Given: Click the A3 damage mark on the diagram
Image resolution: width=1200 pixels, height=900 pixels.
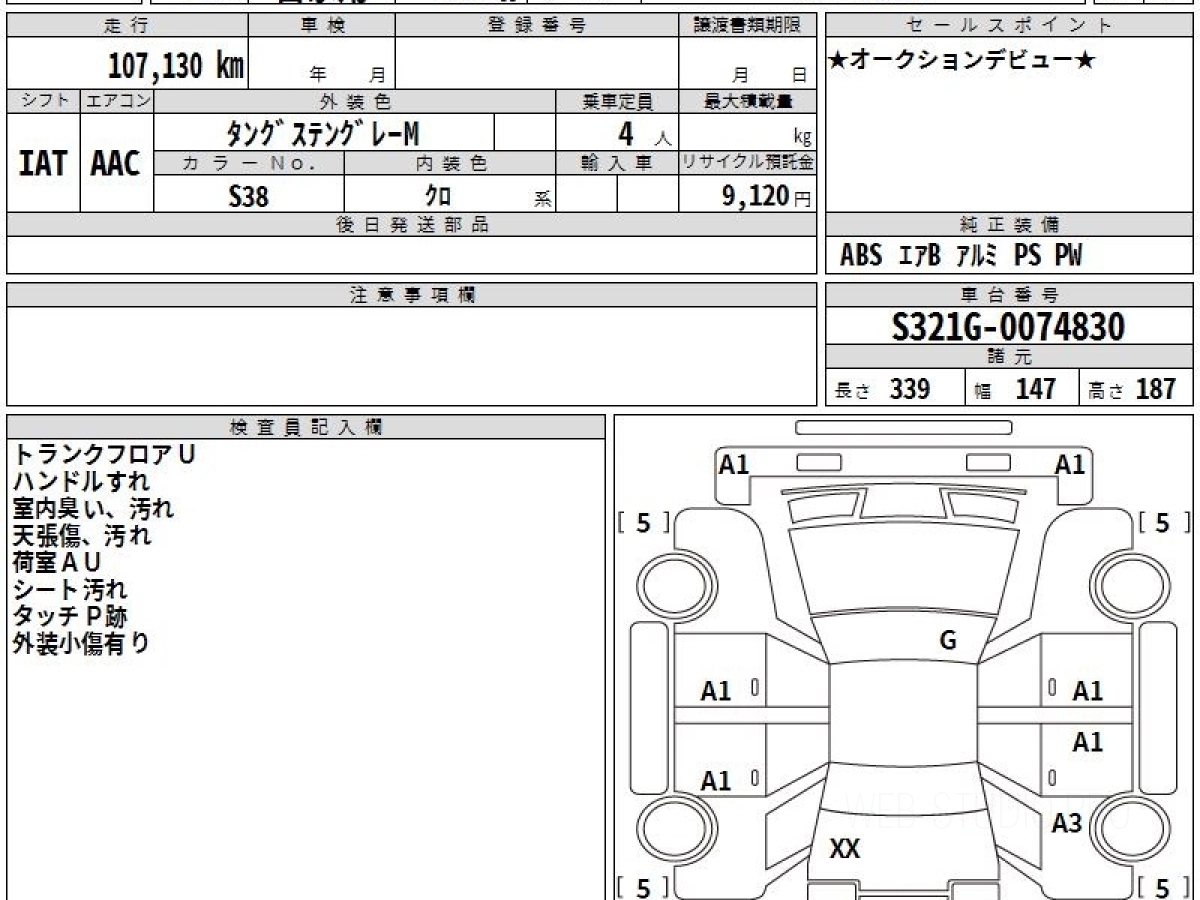Looking at the screenshot, I should click(x=1067, y=824).
